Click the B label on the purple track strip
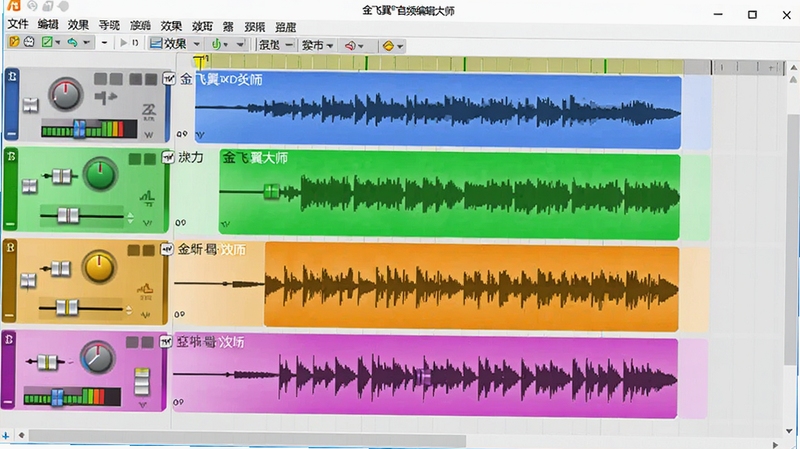Image resolution: width=800 pixels, height=449 pixels. [x=9, y=339]
